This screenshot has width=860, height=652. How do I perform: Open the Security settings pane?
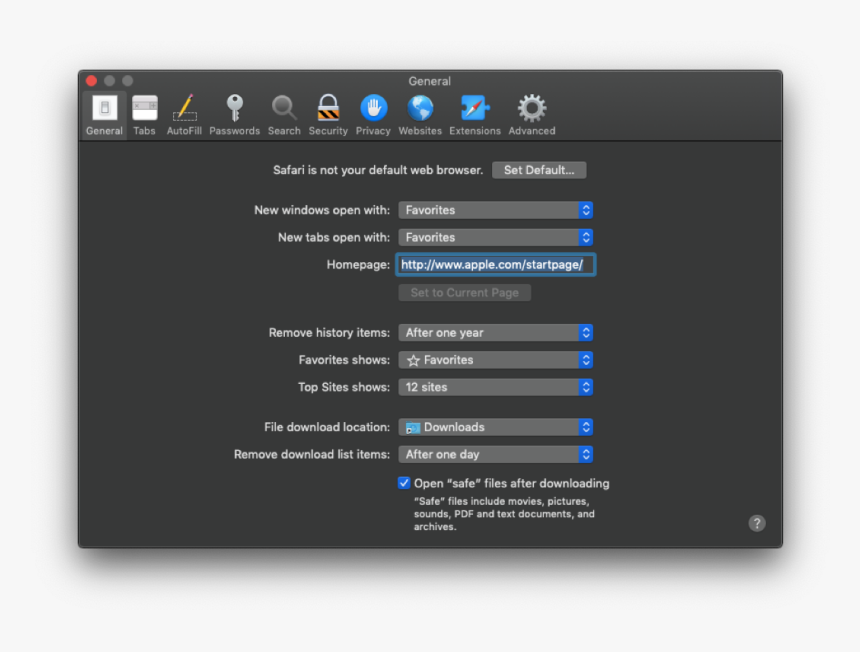coord(328,112)
